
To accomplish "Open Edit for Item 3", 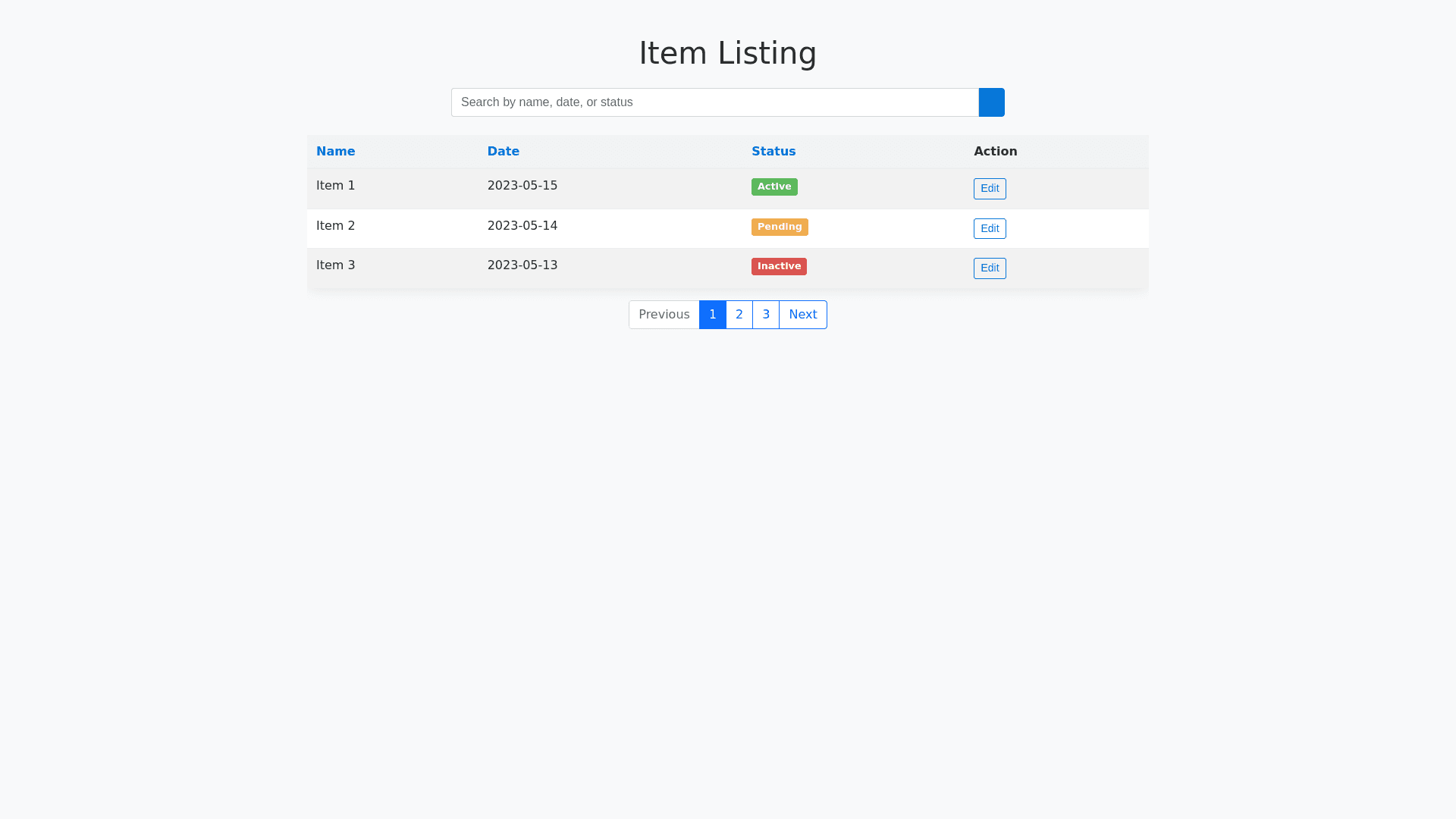I will point(989,268).
